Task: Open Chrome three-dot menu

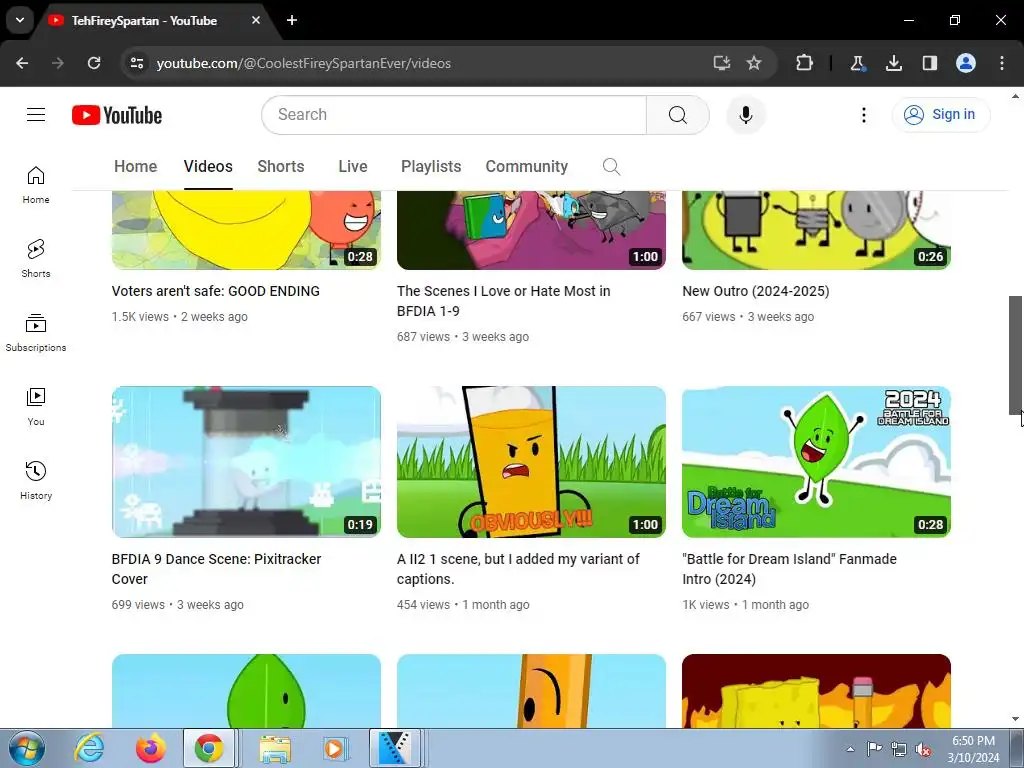Action: point(1002,63)
